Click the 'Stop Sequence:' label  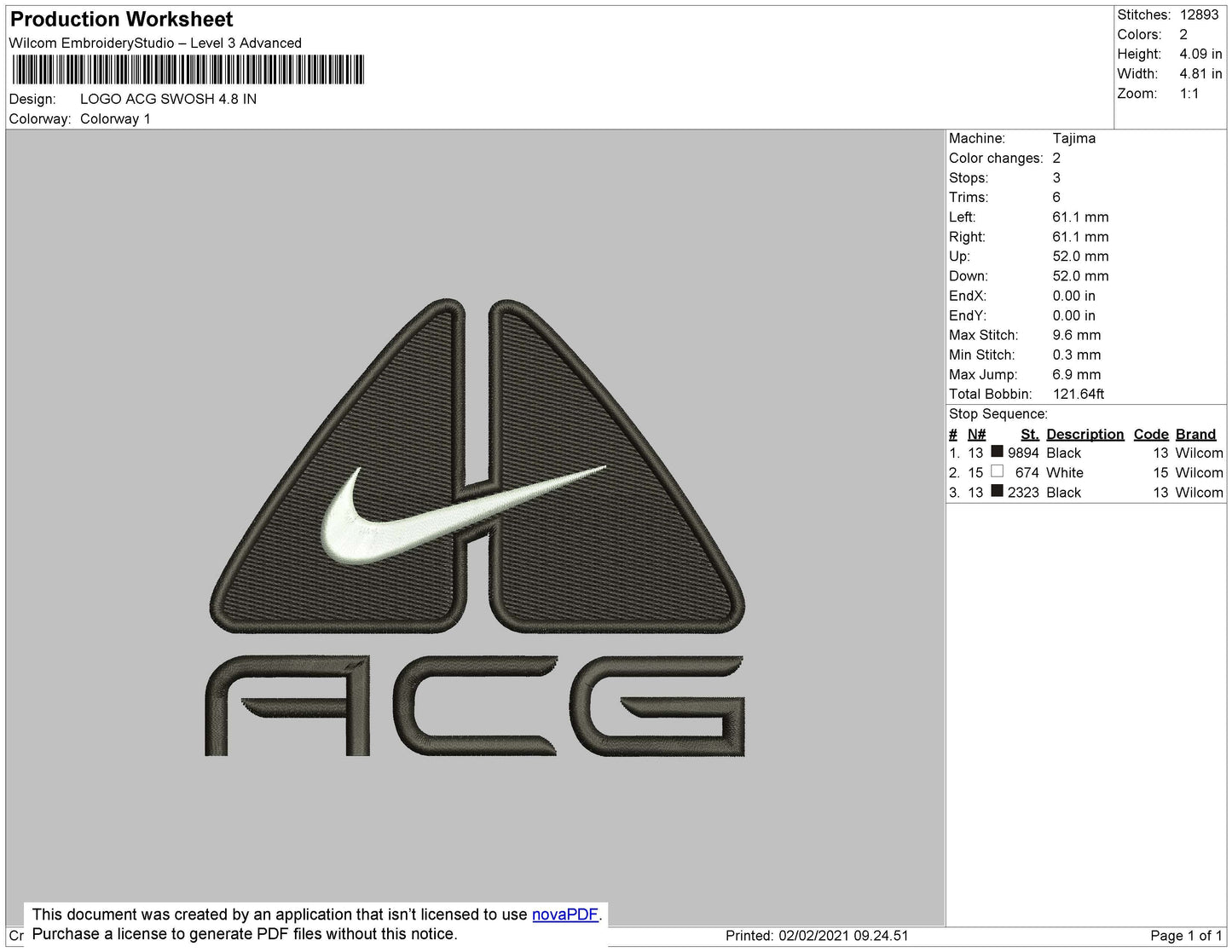point(998,413)
